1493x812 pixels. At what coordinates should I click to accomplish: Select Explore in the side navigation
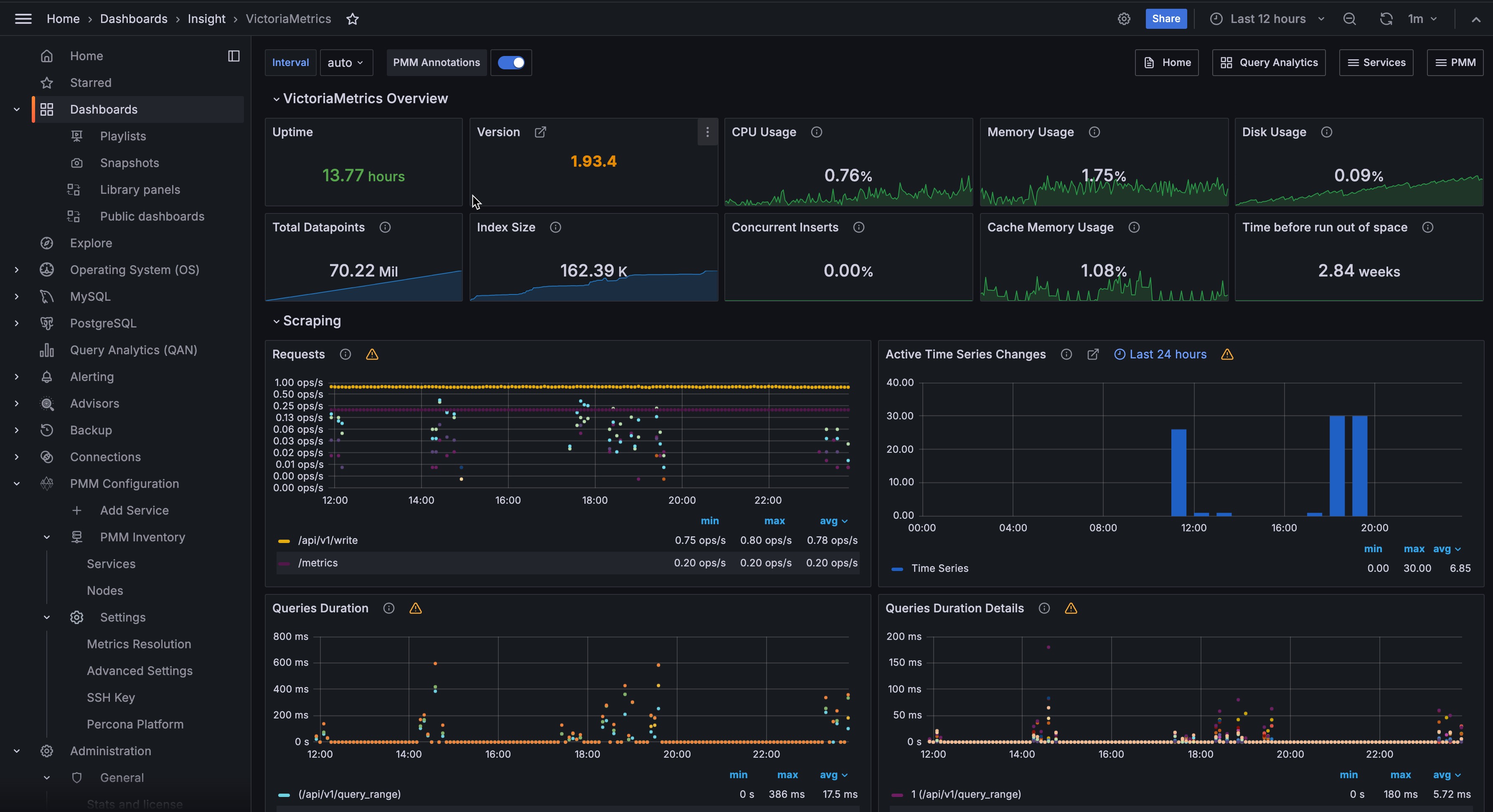coord(91,243)
